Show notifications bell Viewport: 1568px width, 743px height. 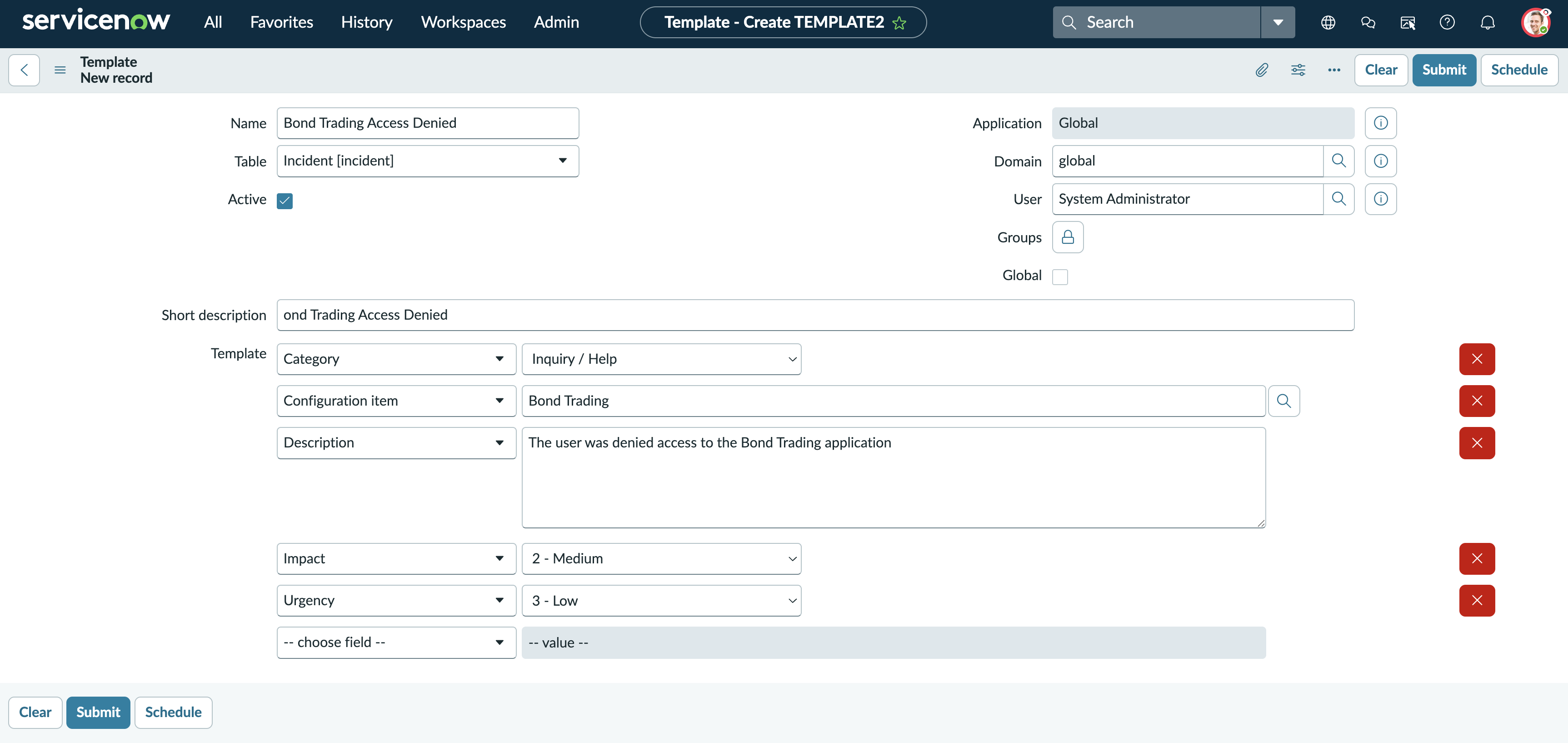coord(1488,23)
